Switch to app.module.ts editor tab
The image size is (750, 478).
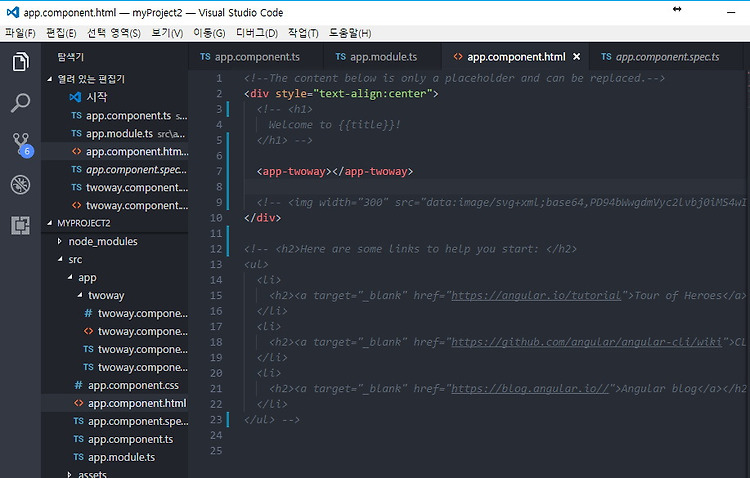(x=383, y=56)
